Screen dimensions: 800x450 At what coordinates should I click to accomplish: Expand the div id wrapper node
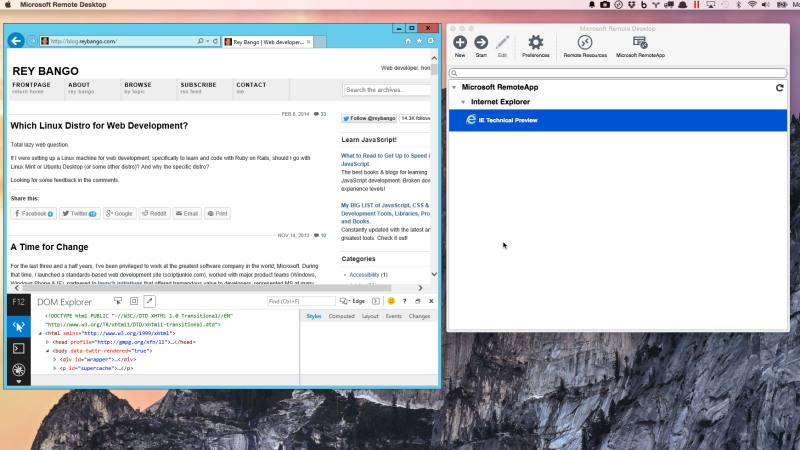pos(55,360)
